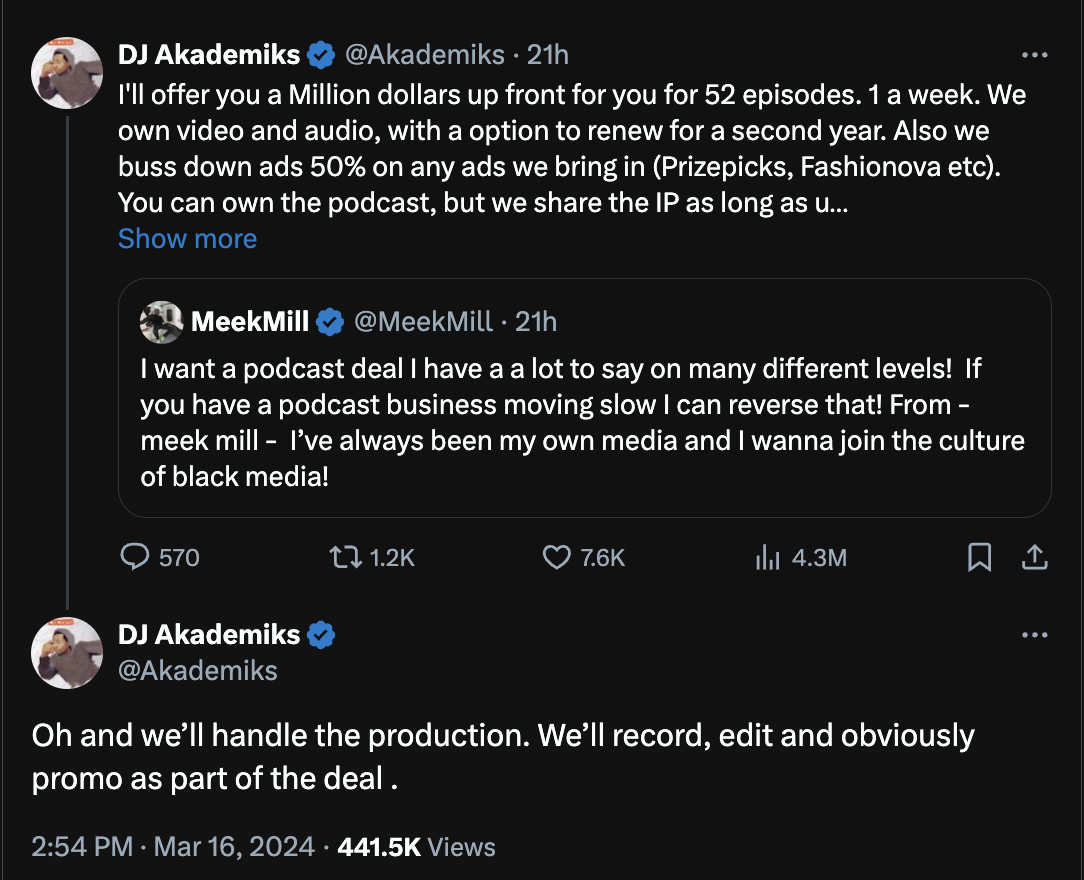Click MeekMill's small profile picture
Screen dimensions: 1084x880
162,321
